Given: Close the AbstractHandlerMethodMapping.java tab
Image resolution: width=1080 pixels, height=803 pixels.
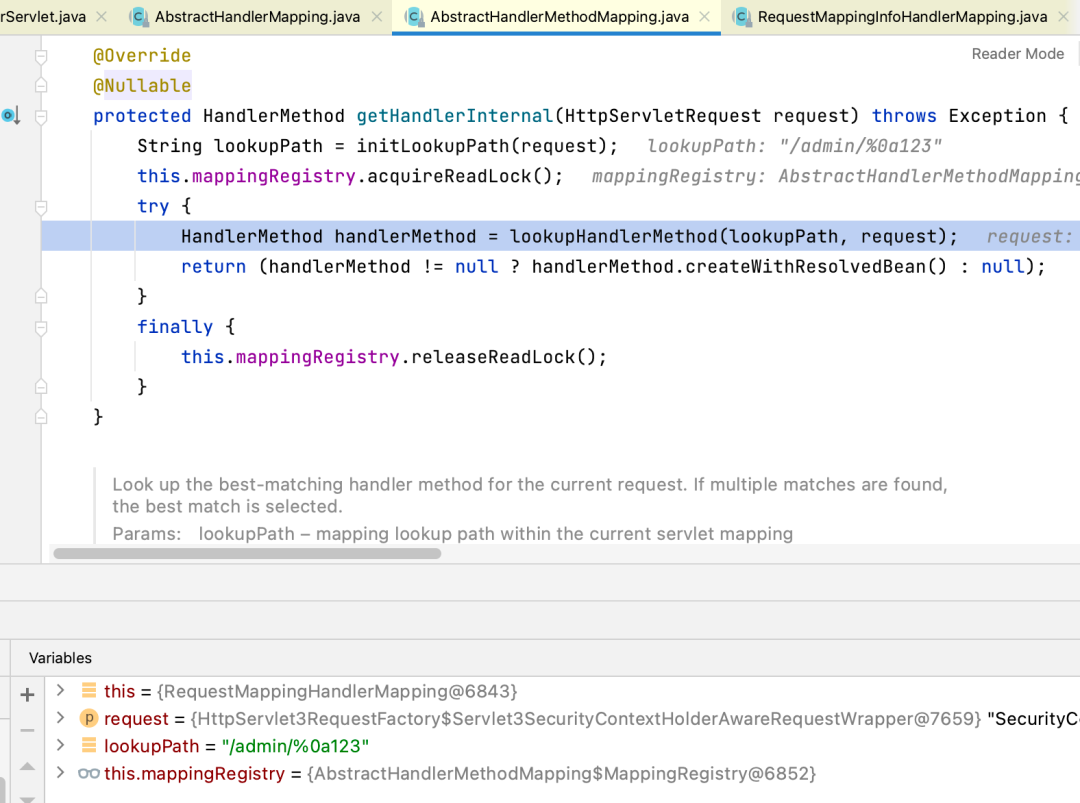Looking at the screenshot, I should point(704,17).
